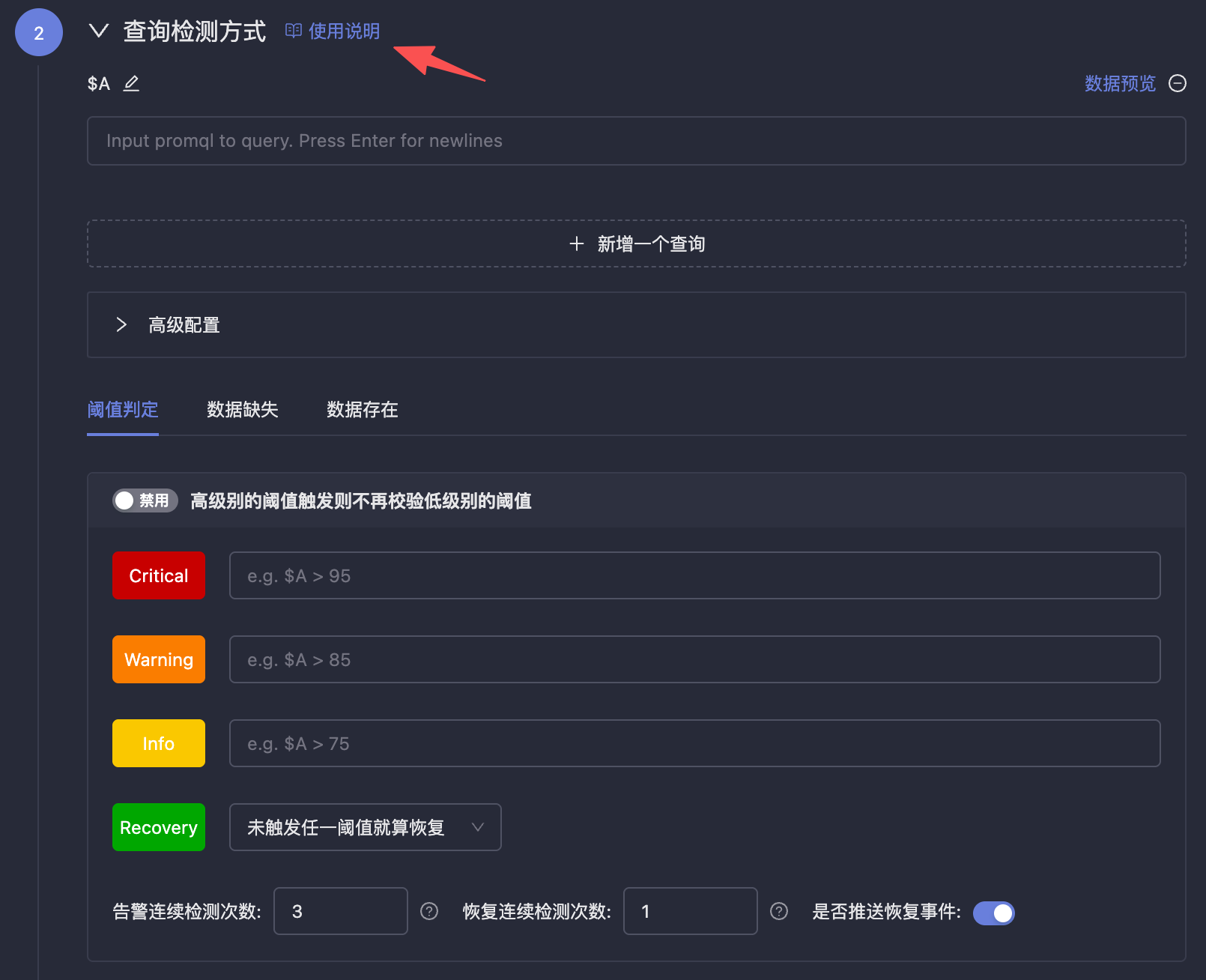
Task: Switch to the 数据缺失 tab
Action: point(242,410)
